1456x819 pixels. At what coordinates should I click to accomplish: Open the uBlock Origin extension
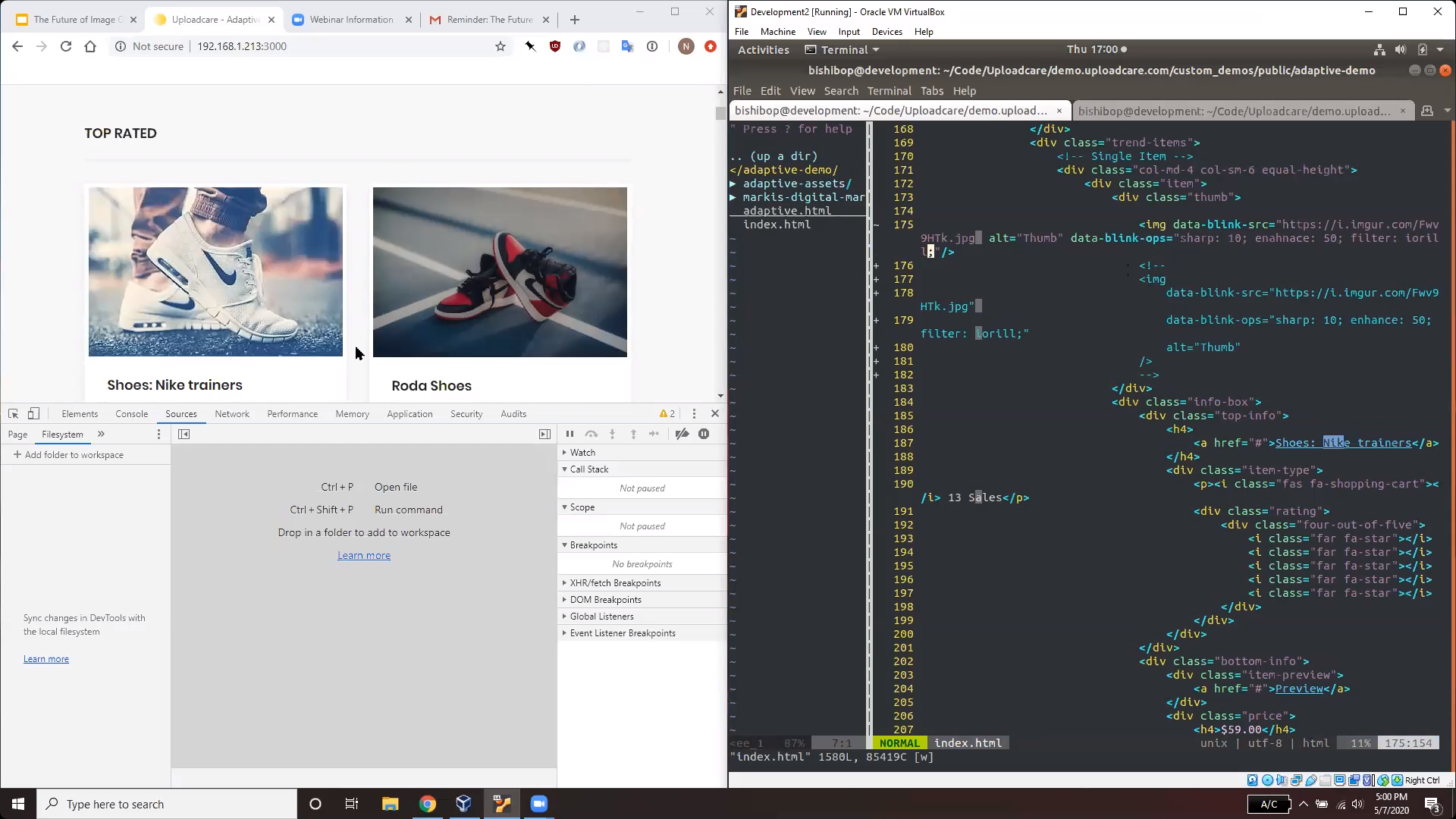pyautogui.click(x=555, y=46)
